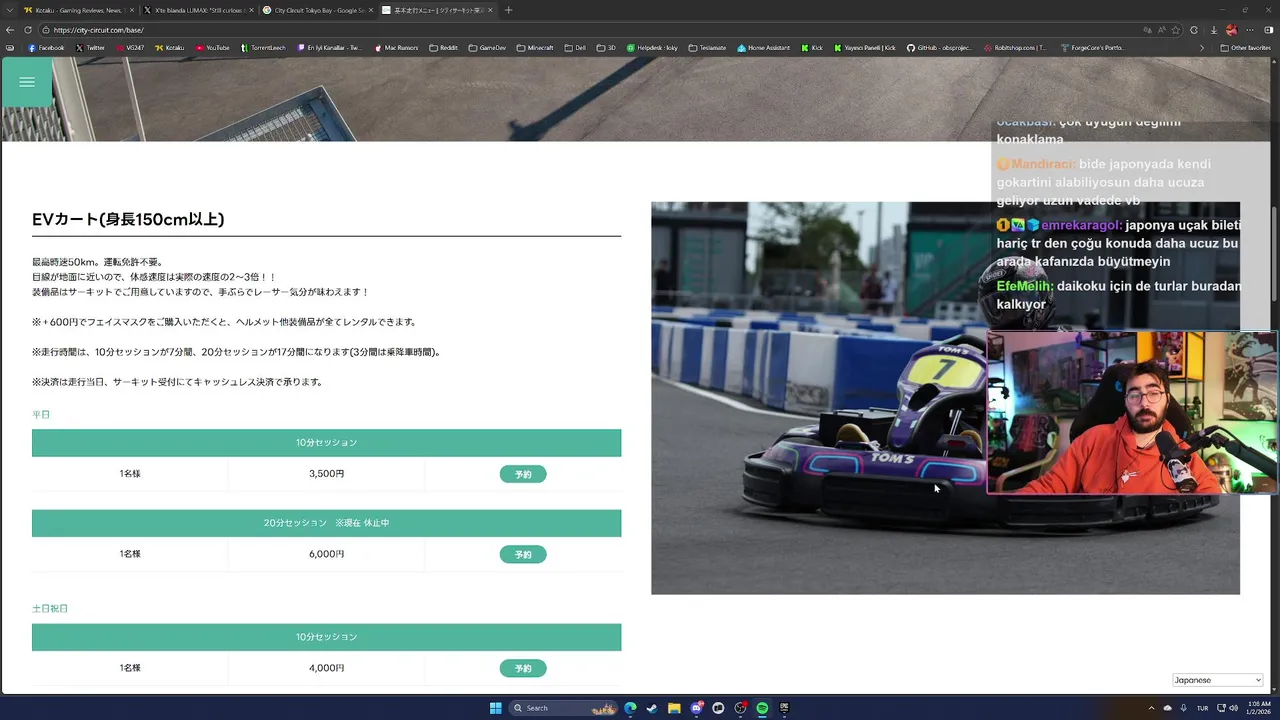Expand the Minecraft bookmark folder
The height and width of the screenshot is (720, 1280).
[535, 47]
